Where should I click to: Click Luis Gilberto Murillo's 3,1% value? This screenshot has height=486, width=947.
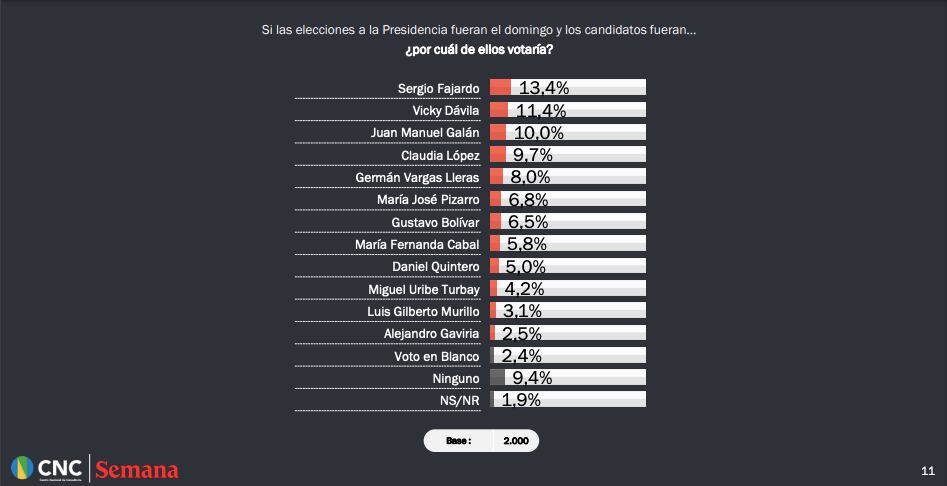click(x=522, y=311)
